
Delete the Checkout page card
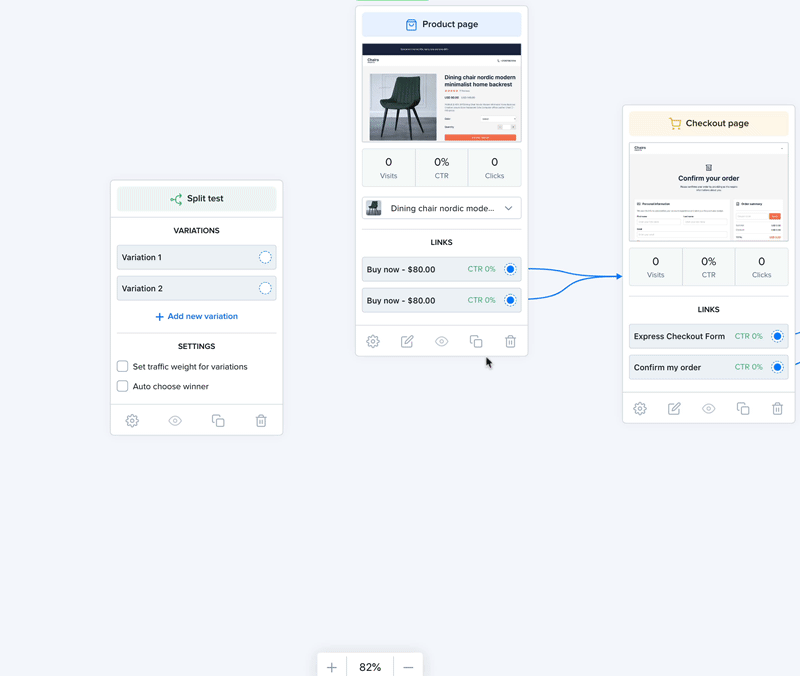777,408
